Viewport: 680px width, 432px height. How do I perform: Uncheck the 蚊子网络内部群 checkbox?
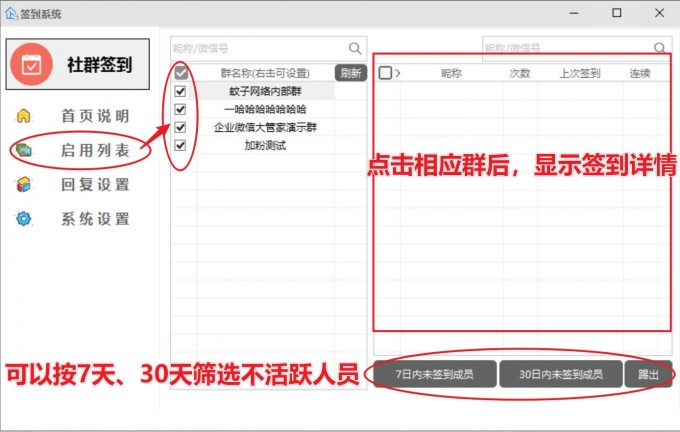point(180,91)
